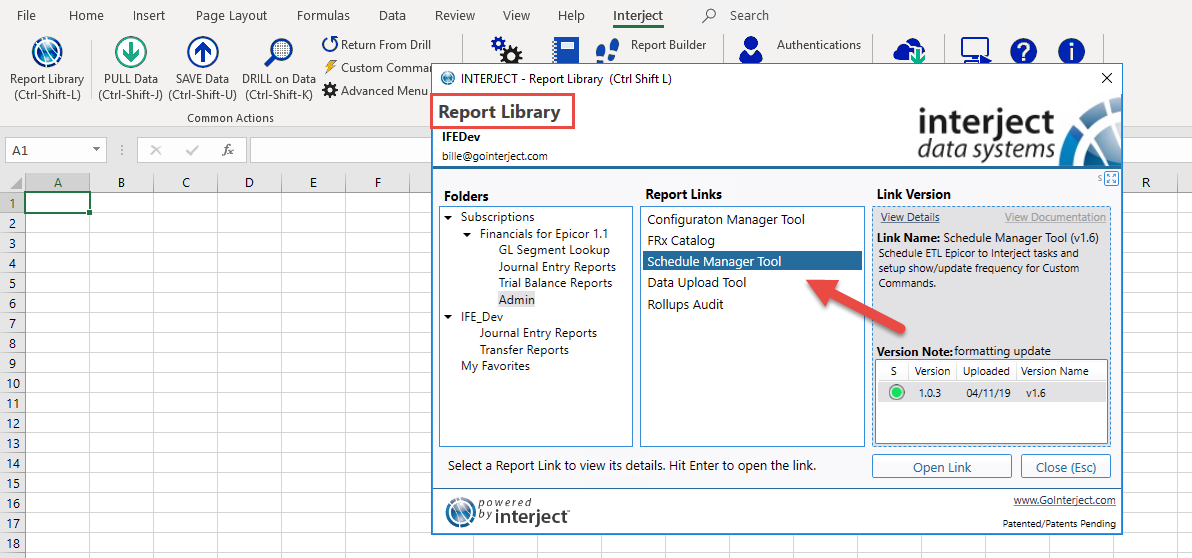Select the My Favorites folder
The width and height of the screenshot is (1192, 558).
click(x=496, y=366)
